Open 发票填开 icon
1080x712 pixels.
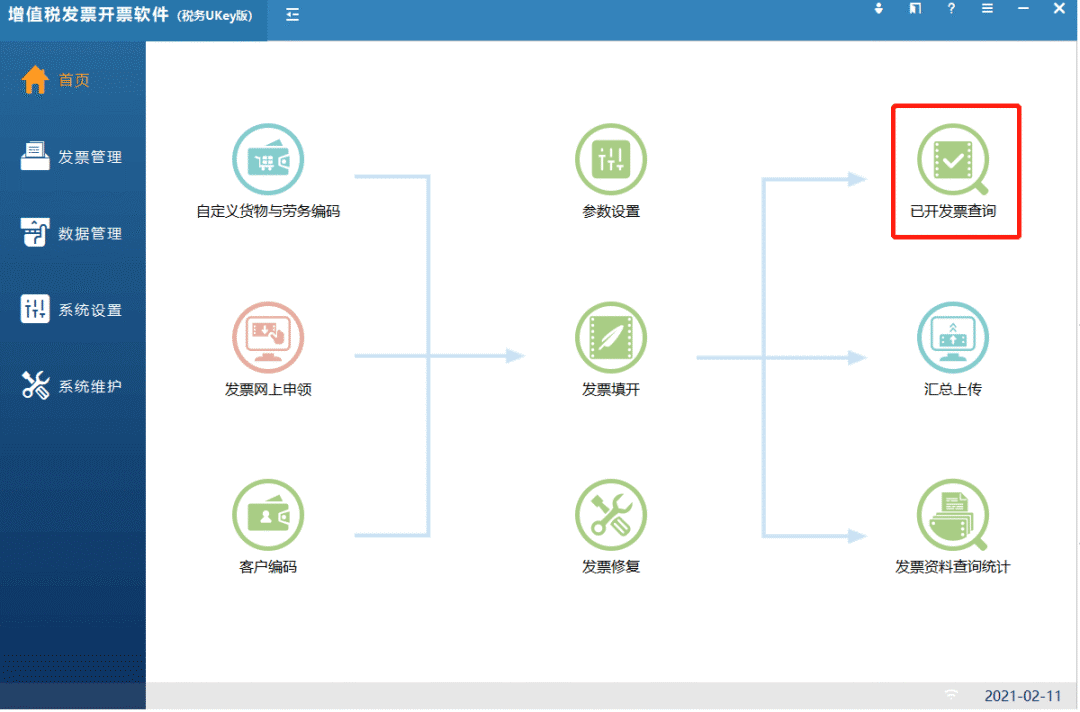pos(610,337)
